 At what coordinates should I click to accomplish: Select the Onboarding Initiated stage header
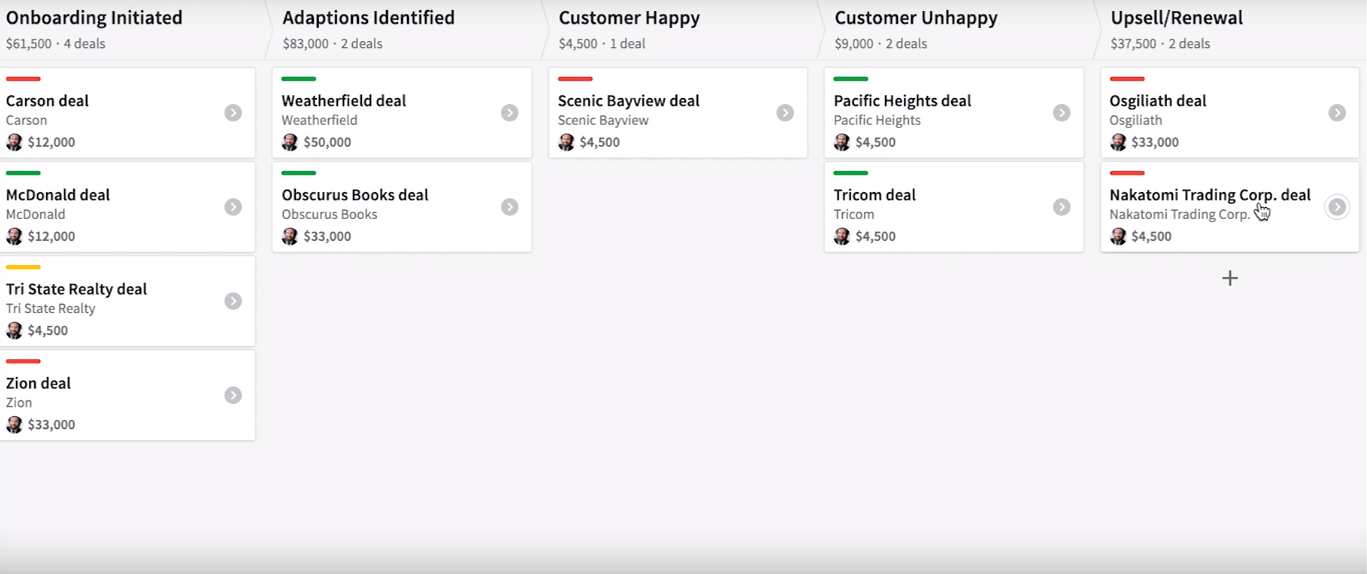point(94,18)
